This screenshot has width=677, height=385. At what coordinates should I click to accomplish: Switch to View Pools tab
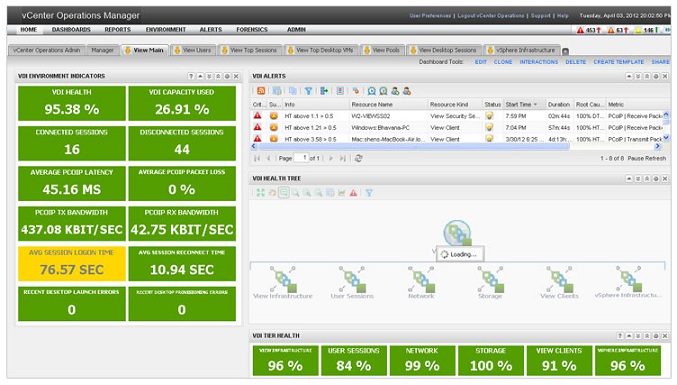click(x=382, y=50)
